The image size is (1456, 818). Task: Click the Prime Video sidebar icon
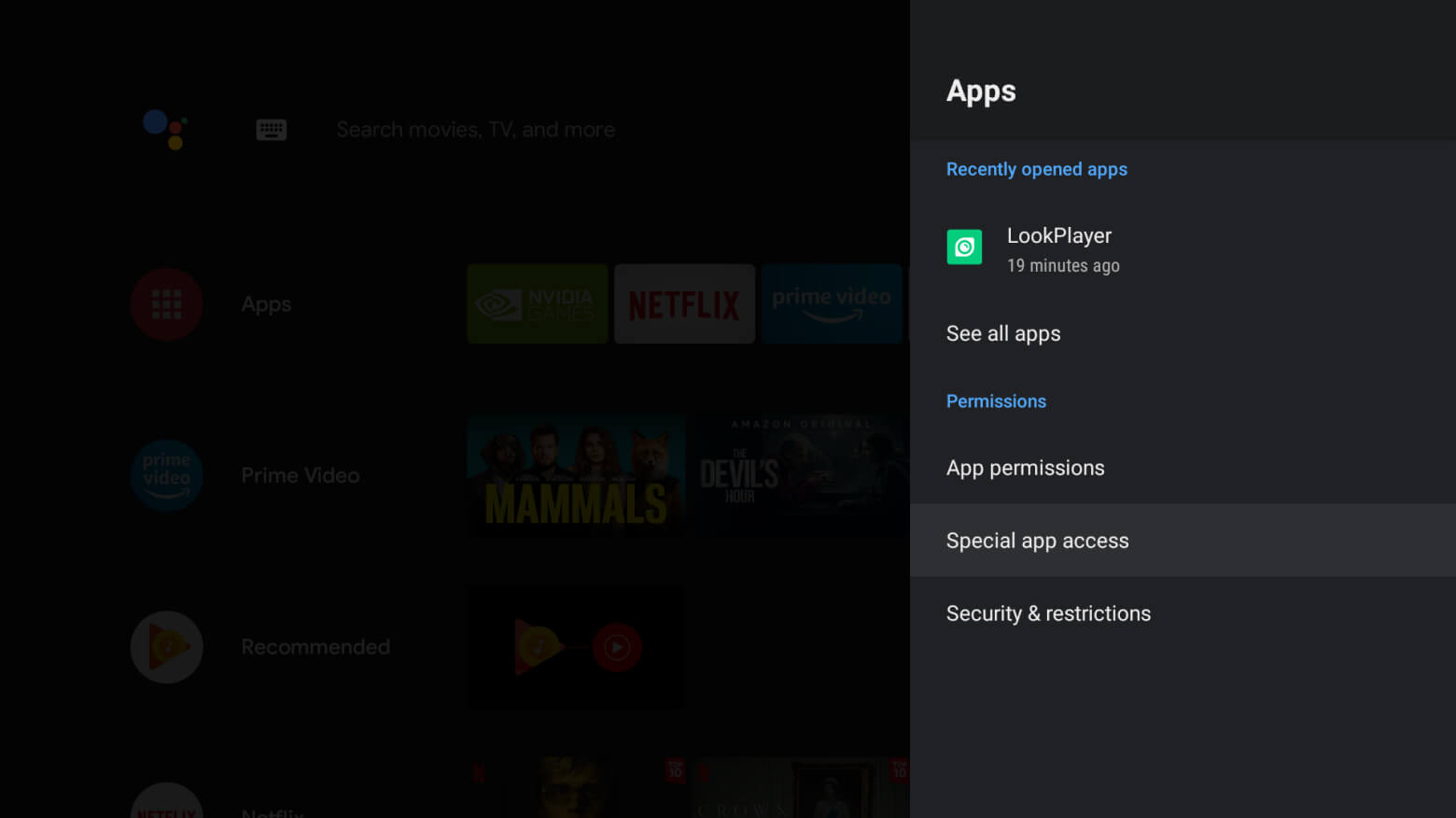(x=166, y=475)
